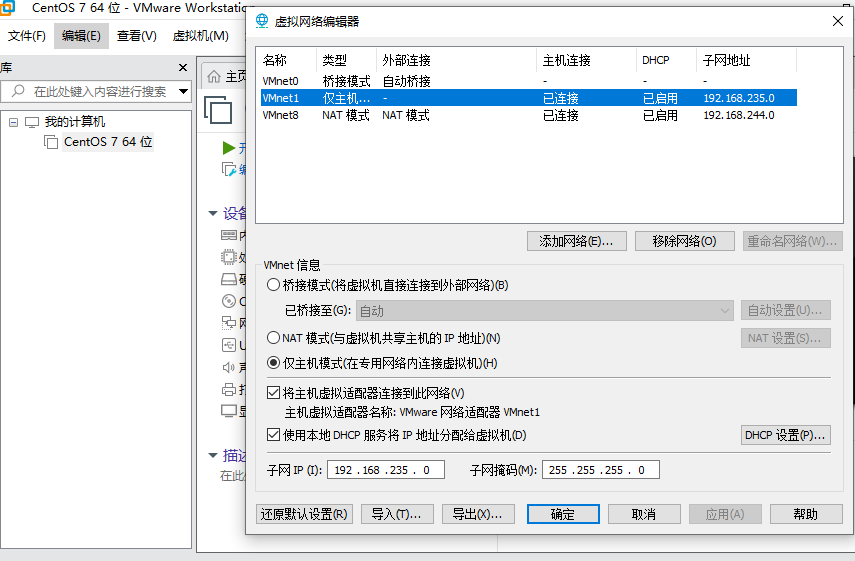This screenshot has height=561, width=855.
Task: Click the OK (确定) button
Action: (563, 514)
